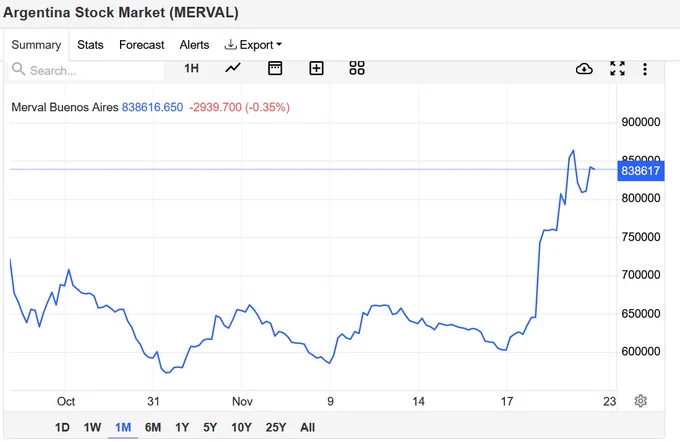Click the Oct x-axis label
Viewport: 680px width, 442px height.
click(66, 401)
